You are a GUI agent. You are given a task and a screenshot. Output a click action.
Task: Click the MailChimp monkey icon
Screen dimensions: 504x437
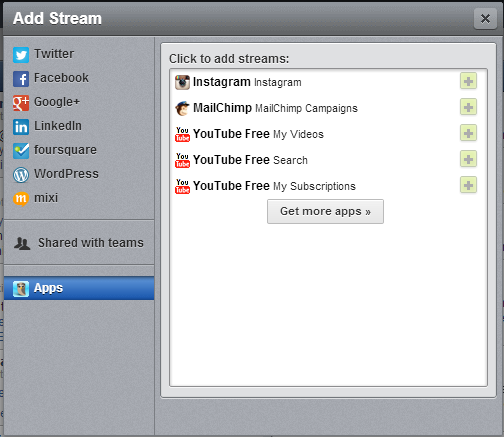point(182,108)
